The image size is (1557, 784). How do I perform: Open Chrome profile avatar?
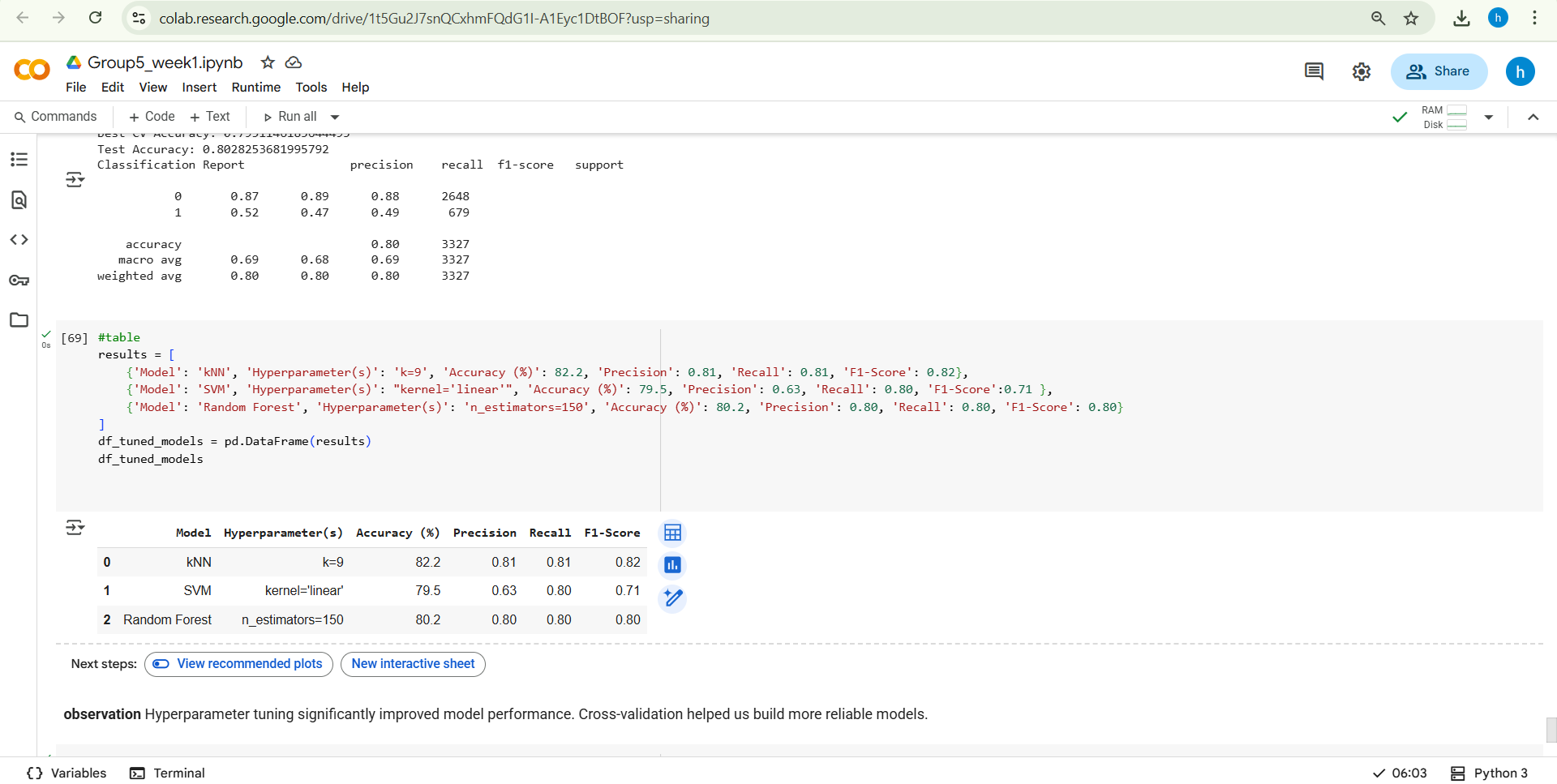[1498, 18]
